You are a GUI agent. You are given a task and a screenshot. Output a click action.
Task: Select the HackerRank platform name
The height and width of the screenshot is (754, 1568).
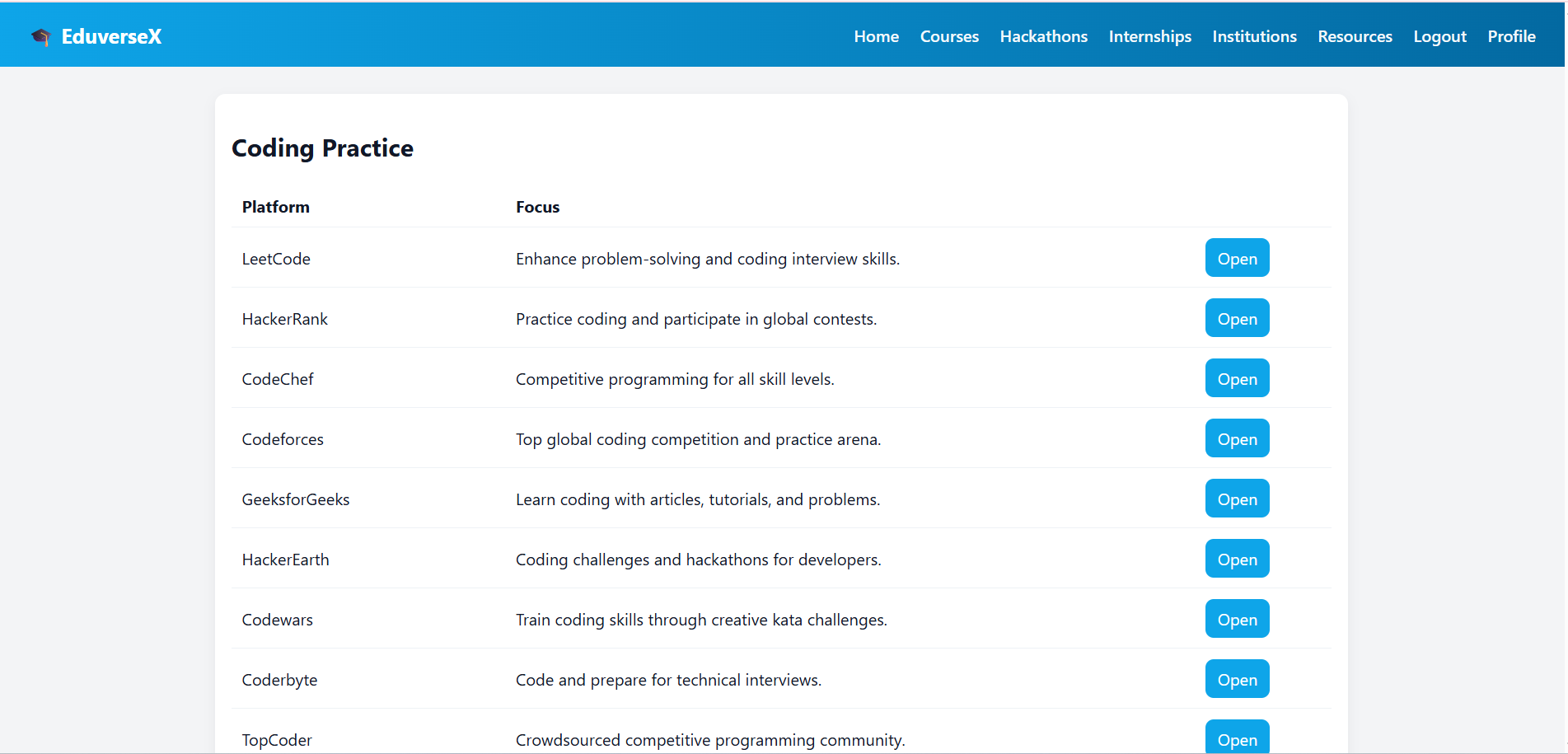[284, 319]
